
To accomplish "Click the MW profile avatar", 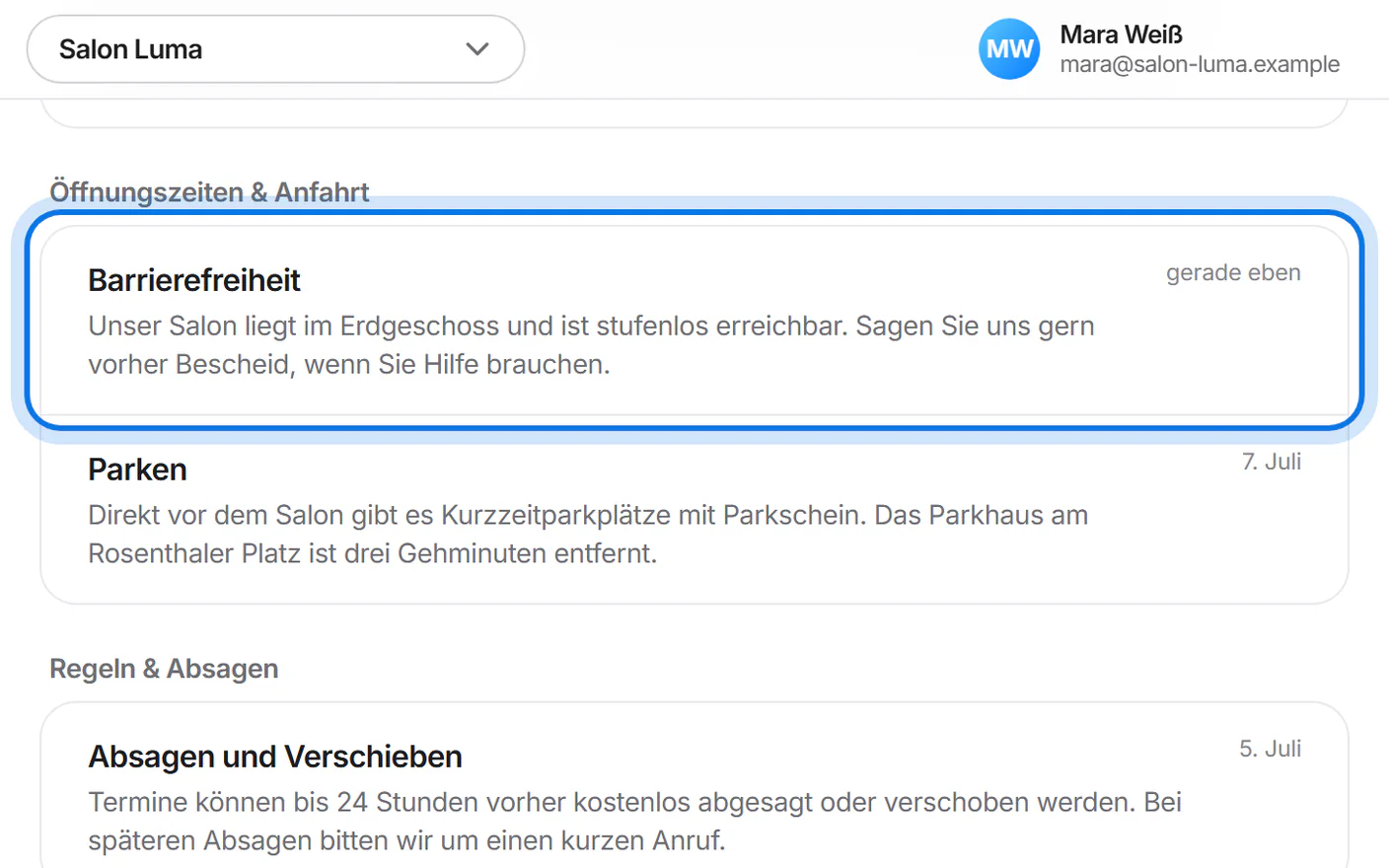I will point(1009,49).
